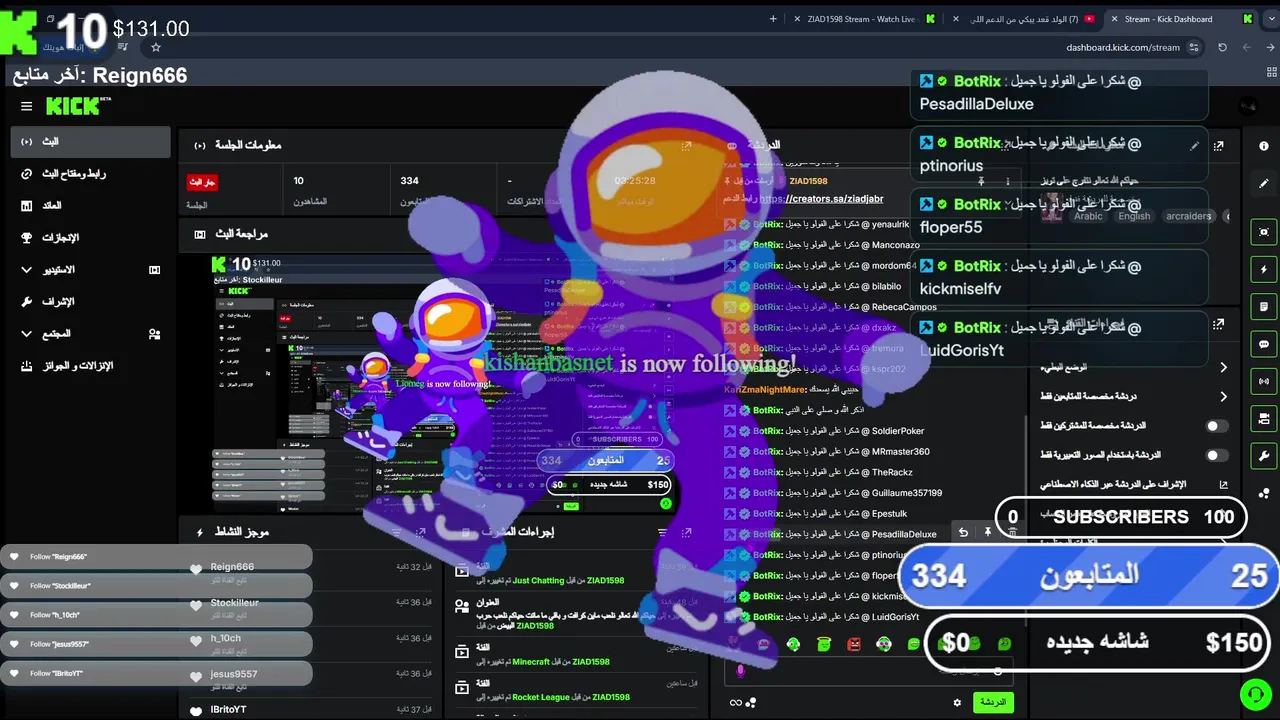The height and width of the screenshot is (720, 1280).
Task: Reload the page with browser refresh icon
Action: pos(1222,47)
